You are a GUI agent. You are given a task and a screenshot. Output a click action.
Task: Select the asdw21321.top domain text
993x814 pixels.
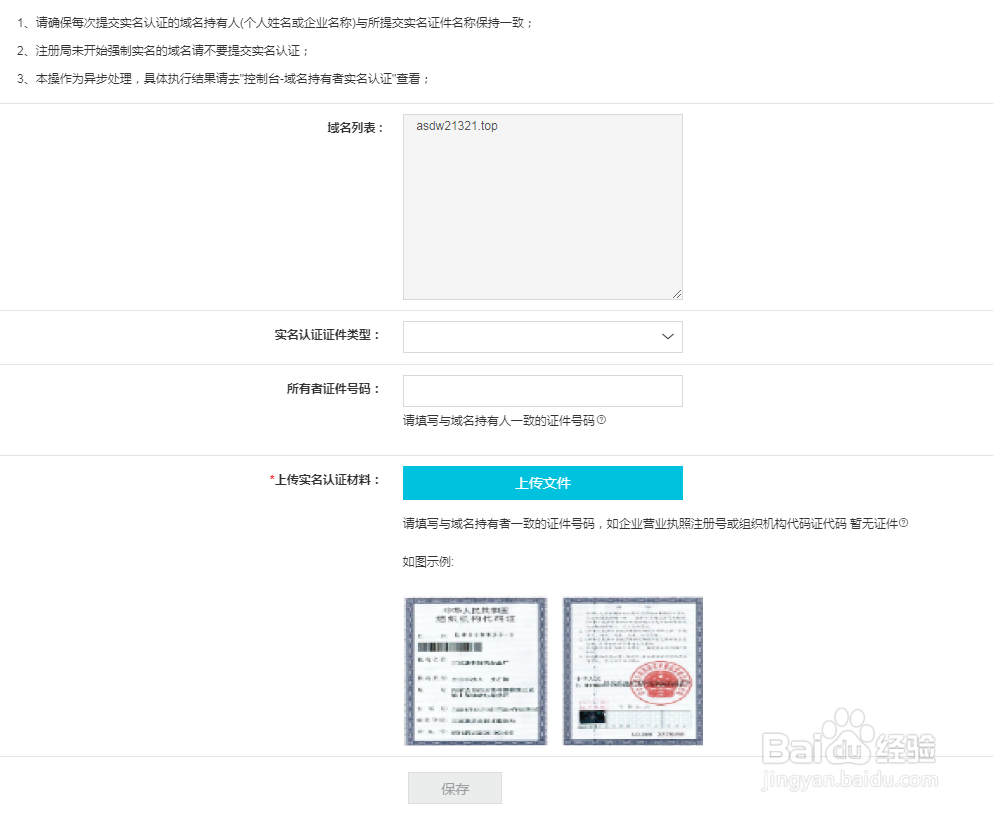point(457,126)
